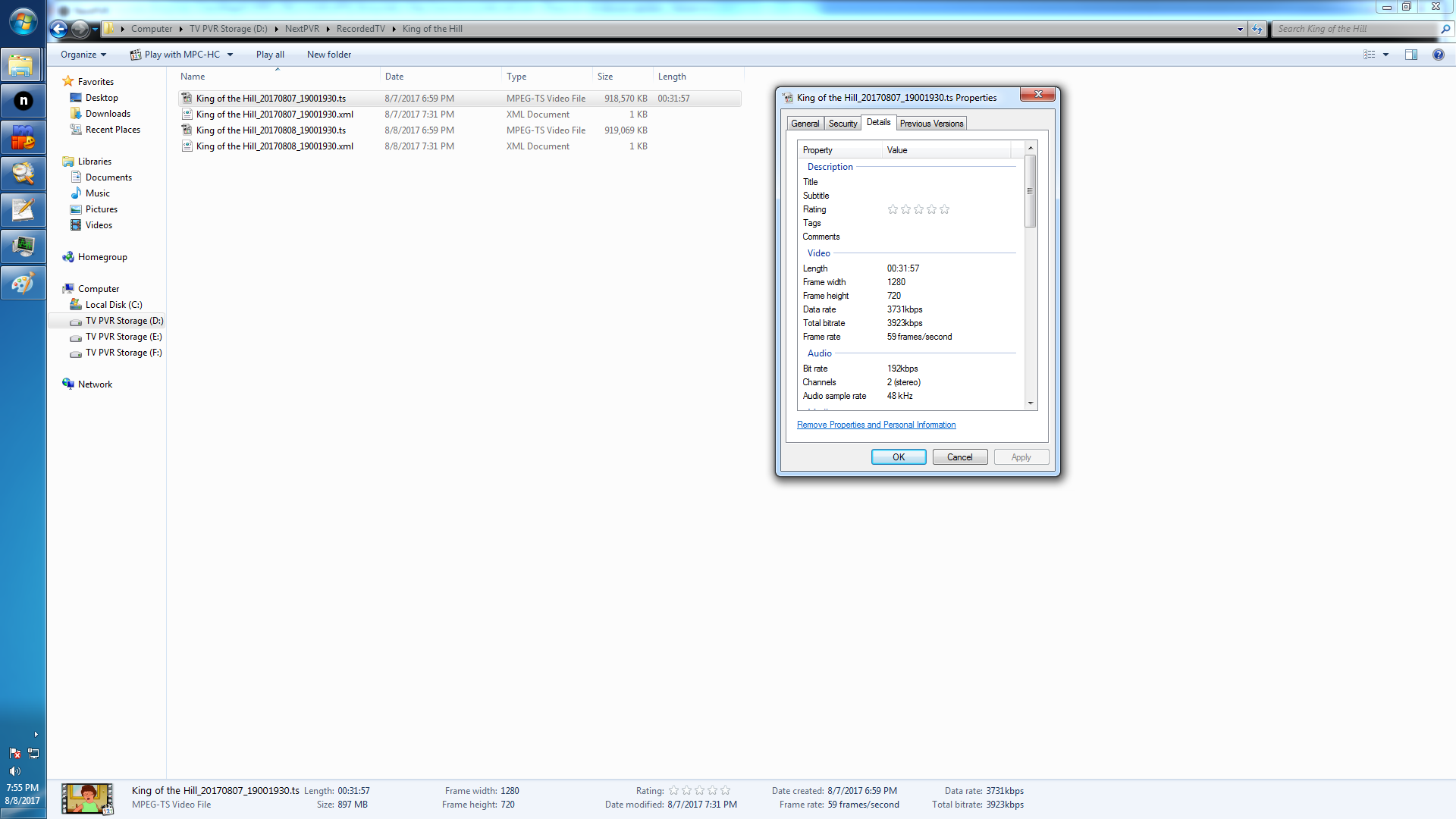Viewport: 1456px width, 819px height.
Task: Launch the Paint palette taskbar icon
Action: point(23,284)
